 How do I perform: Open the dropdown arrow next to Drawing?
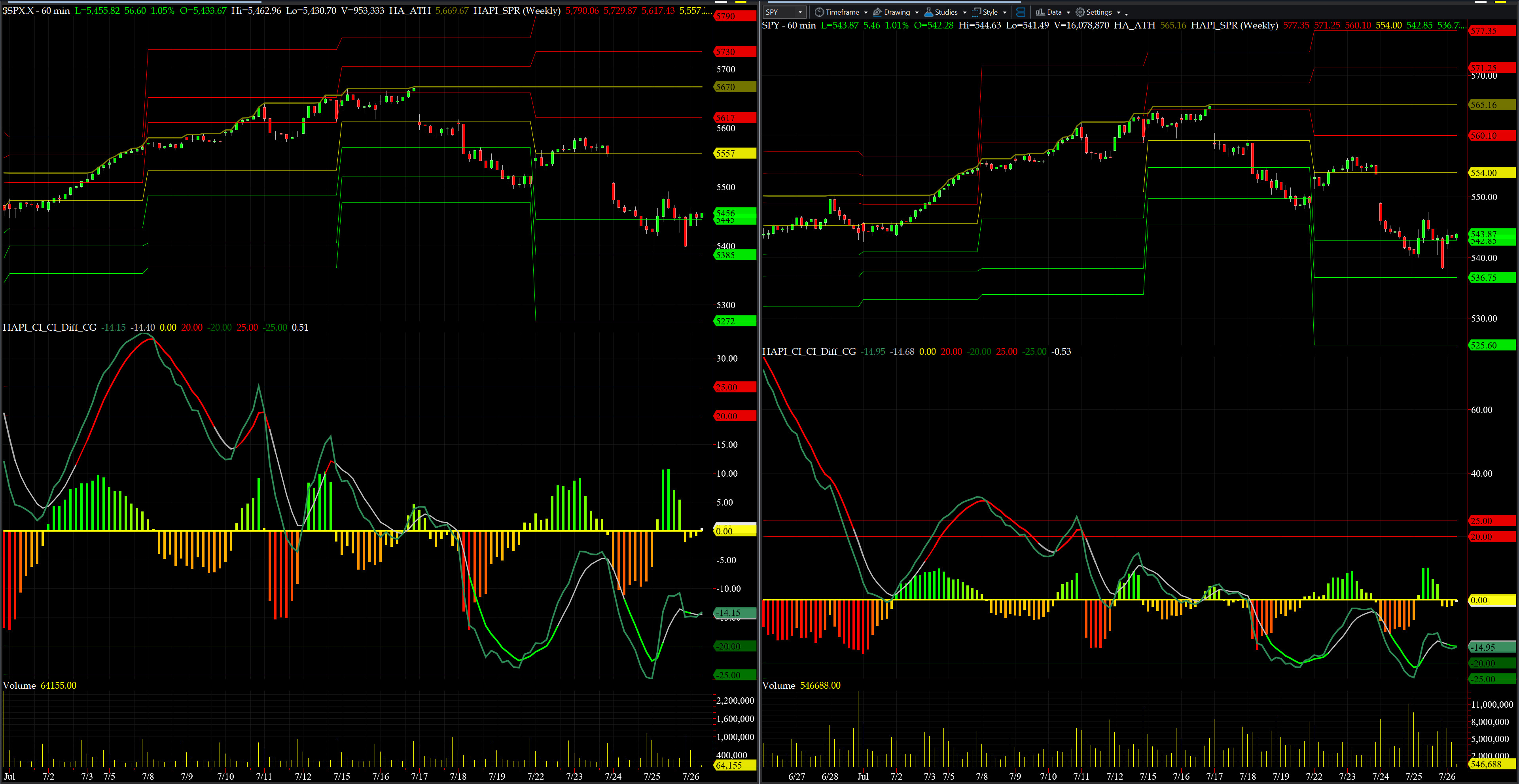pos(917,12)
